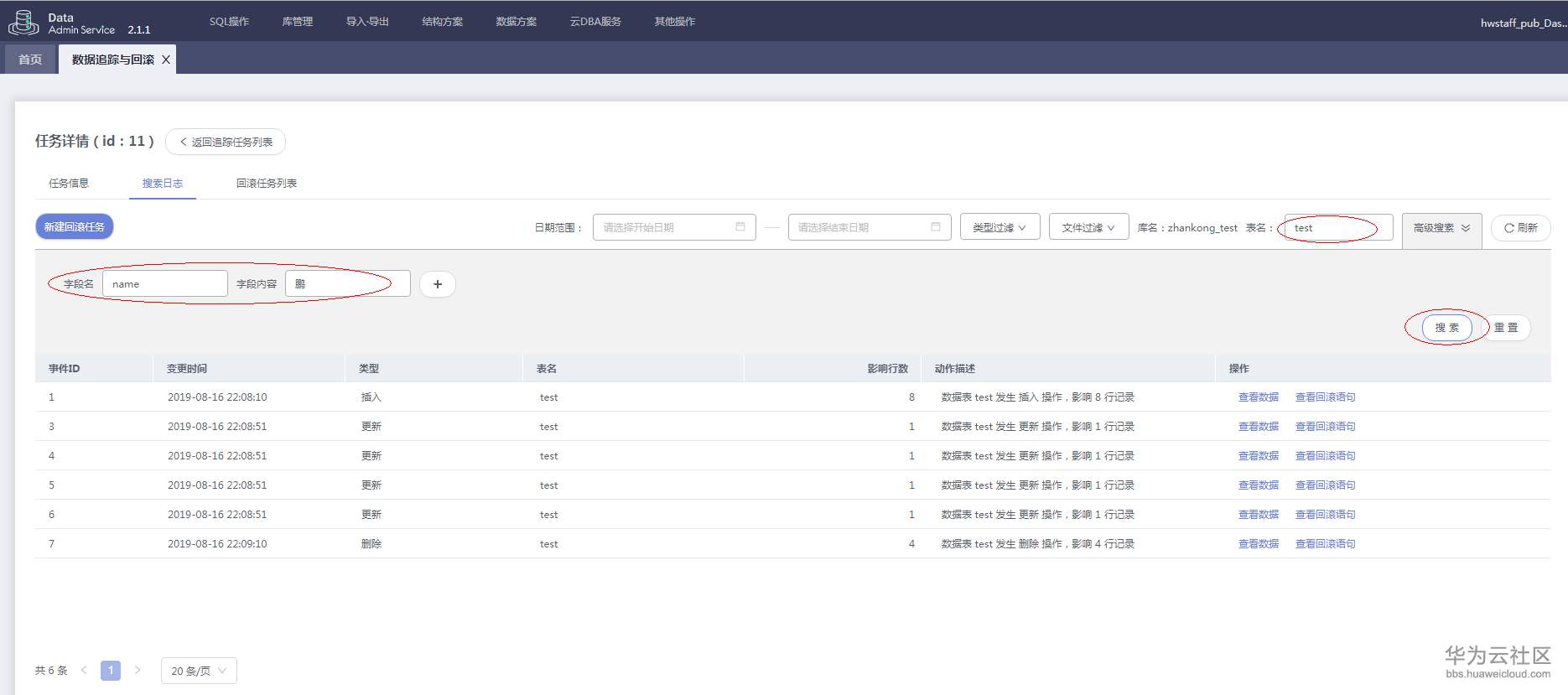Open the SQL操作 menu
Screen dimensions: 1568x695
coord(229,22)
